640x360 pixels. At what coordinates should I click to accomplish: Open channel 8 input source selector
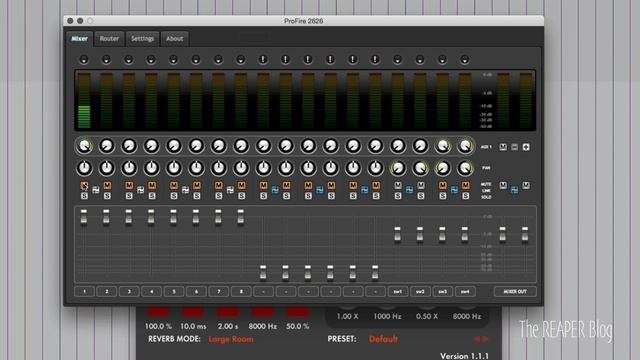241,60
